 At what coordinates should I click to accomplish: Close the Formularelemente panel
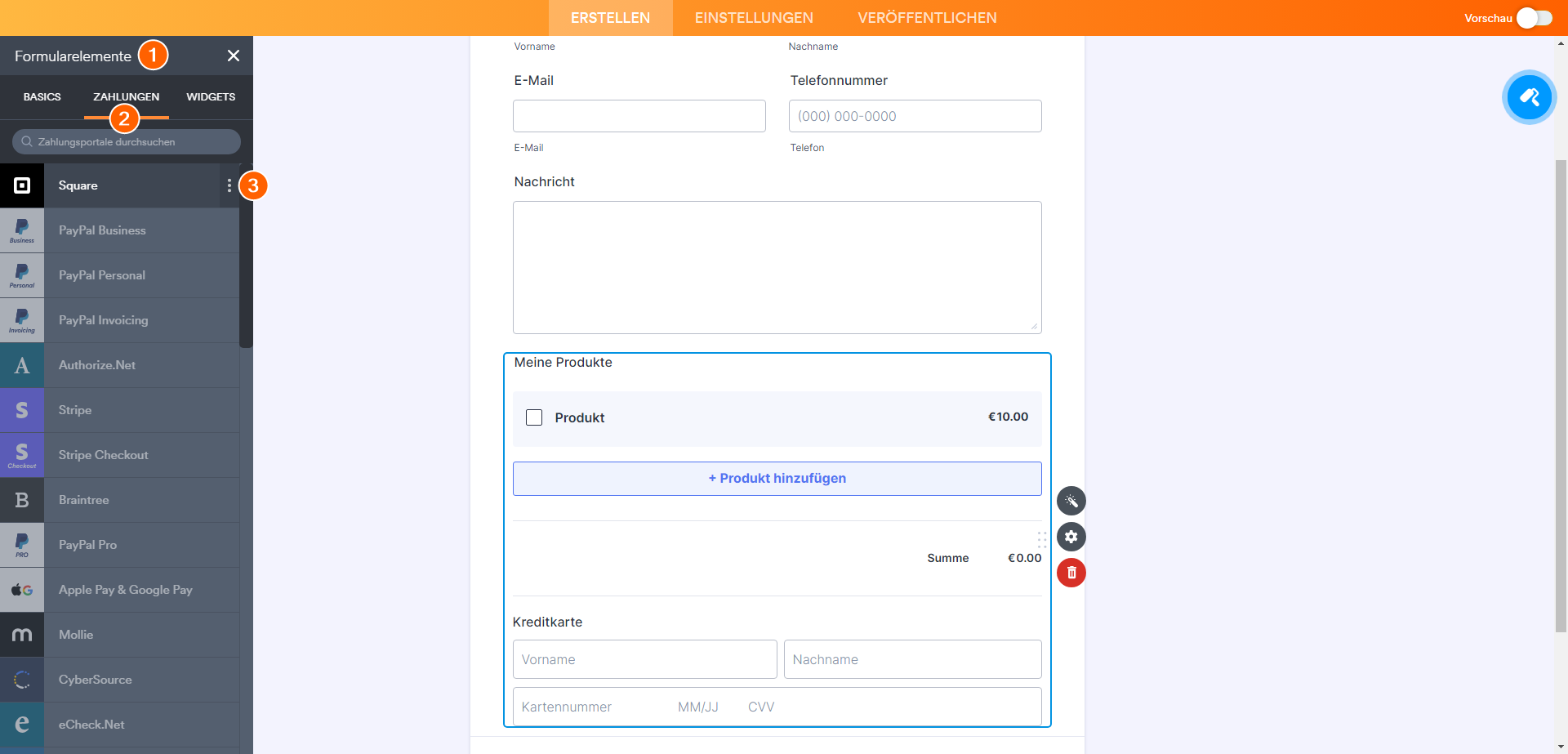click(234, 56)
